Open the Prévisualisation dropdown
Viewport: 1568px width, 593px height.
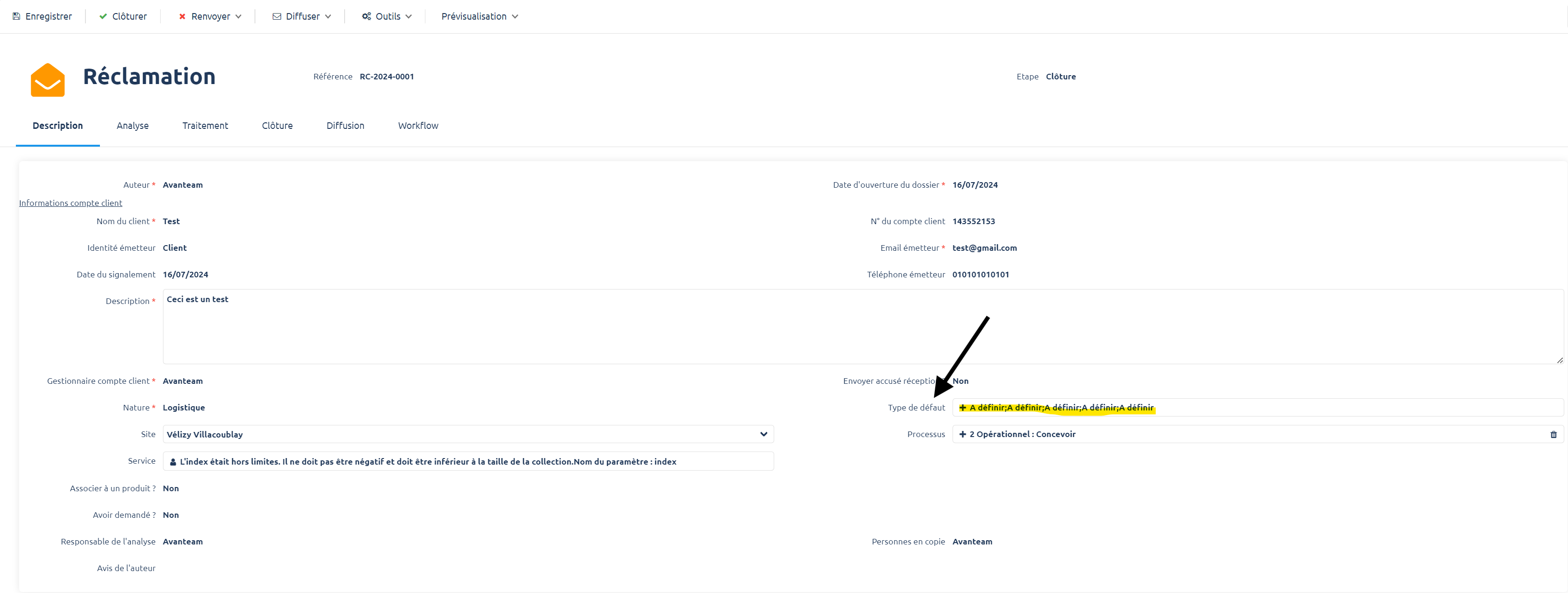point(480,16)
